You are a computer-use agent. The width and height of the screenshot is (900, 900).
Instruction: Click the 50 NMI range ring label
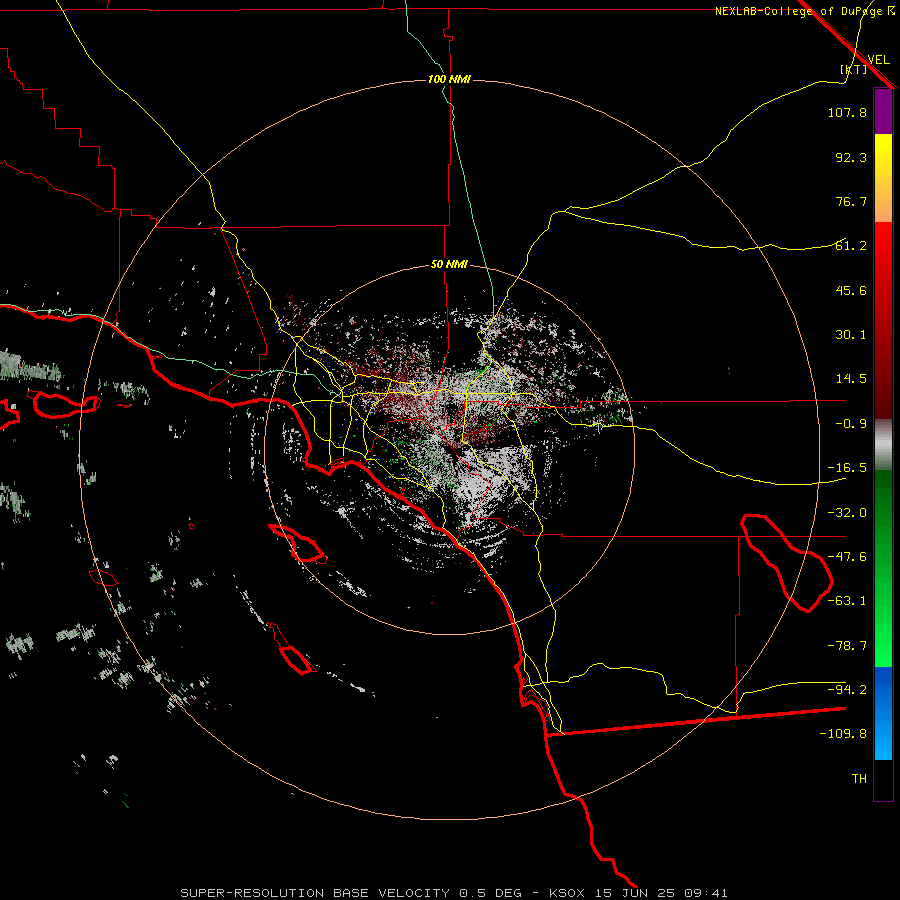(449, 265)
